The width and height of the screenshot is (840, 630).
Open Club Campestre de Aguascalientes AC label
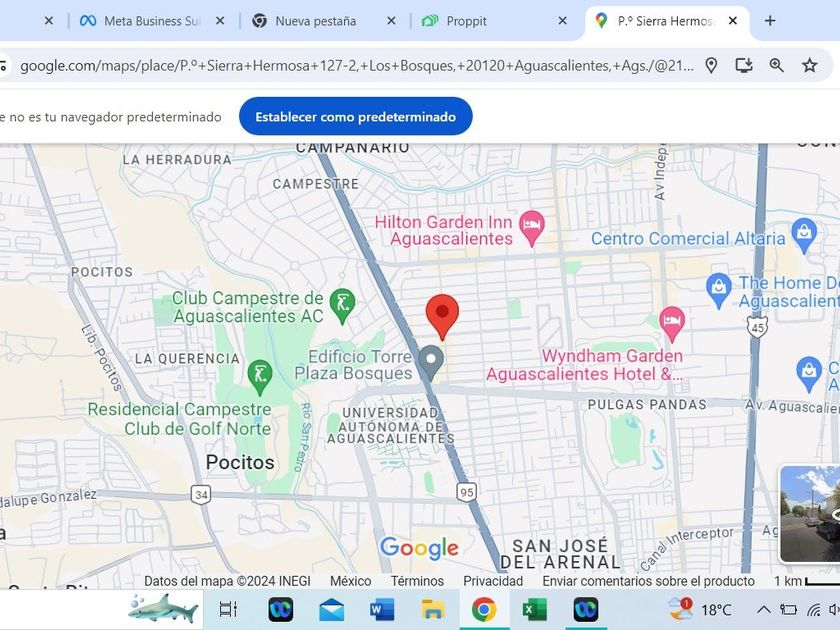[248, 307]
